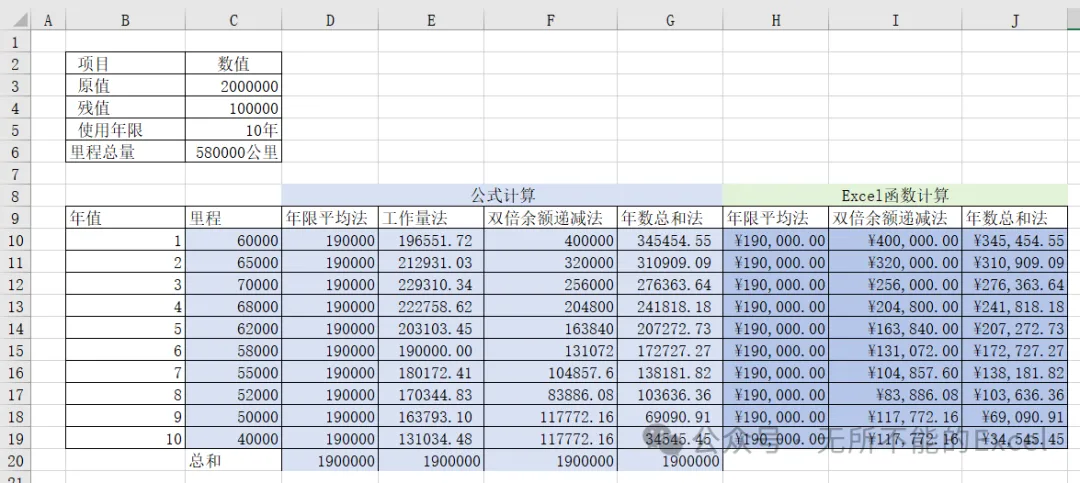Select column D header
Viewport: 1080px width, 483px height.
[330, 21]
